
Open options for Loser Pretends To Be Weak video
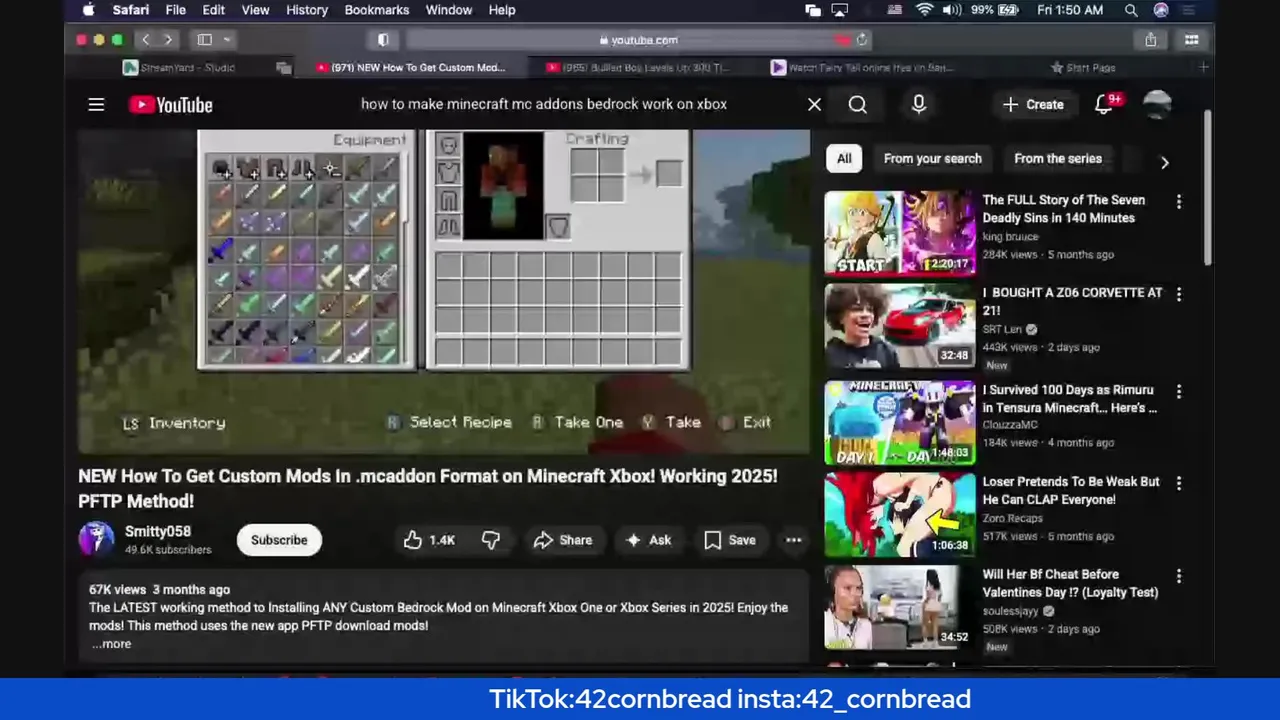[x=1178, y=483]
